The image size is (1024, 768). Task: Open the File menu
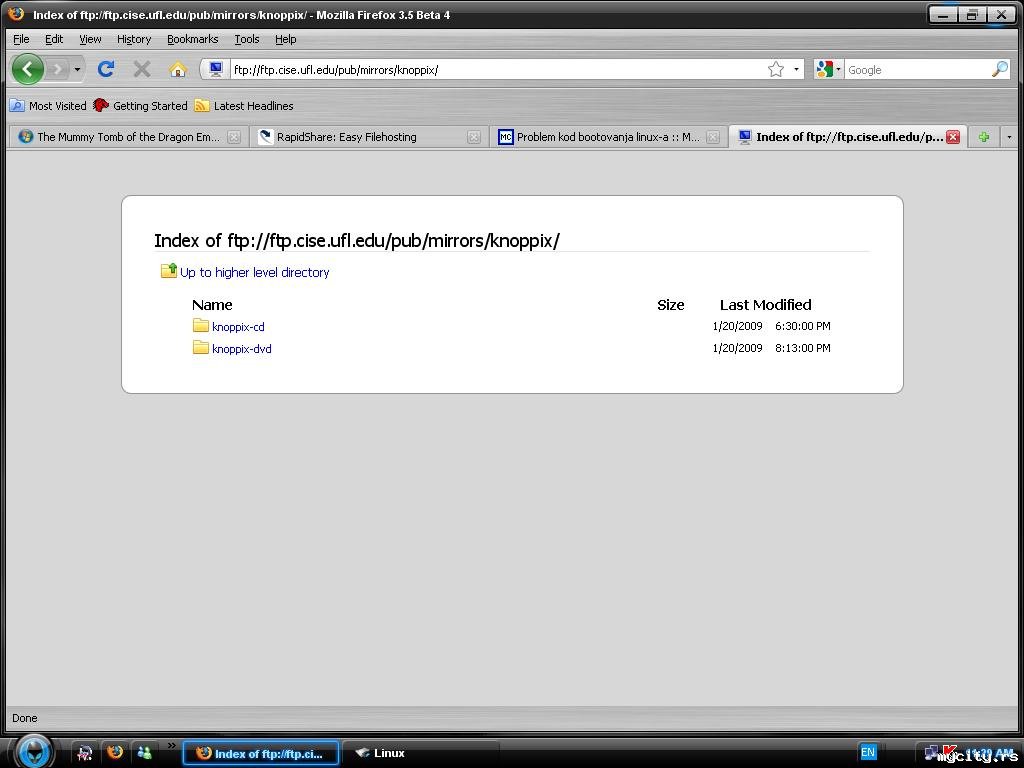click(21, 39)
